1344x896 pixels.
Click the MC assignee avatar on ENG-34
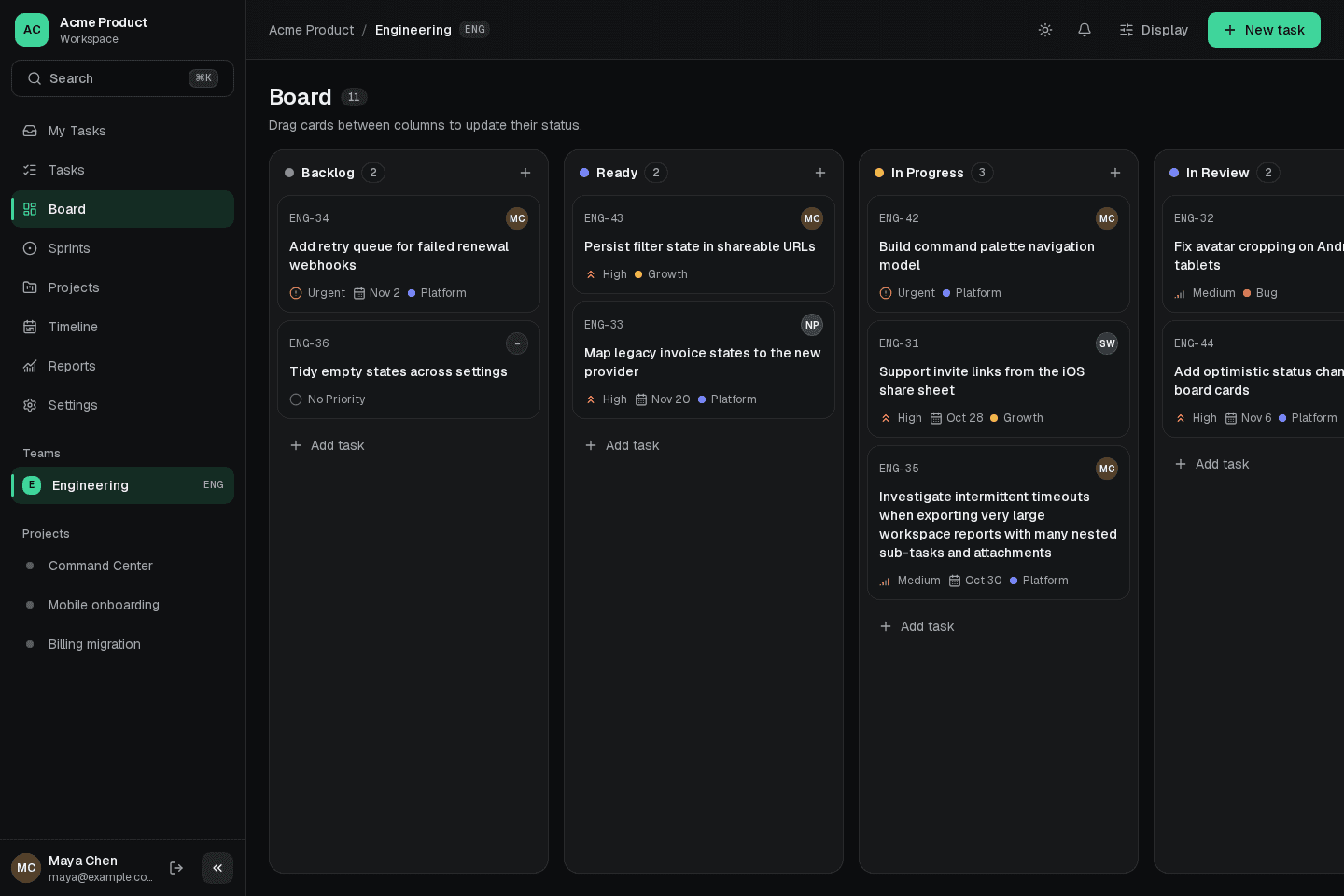click(517, 218)
